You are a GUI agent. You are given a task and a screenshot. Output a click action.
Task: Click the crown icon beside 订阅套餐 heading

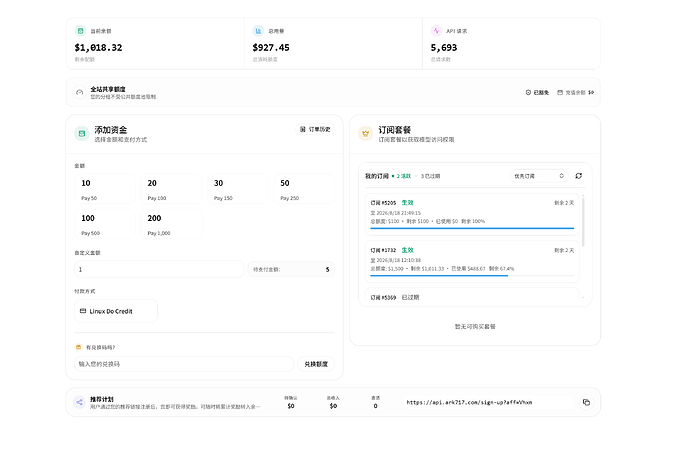pos(365,133)
